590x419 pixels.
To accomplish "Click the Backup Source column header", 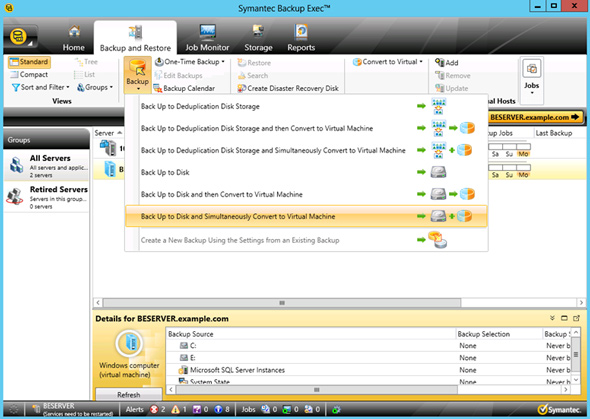I will pyautogui.click(x=310, y=334).
